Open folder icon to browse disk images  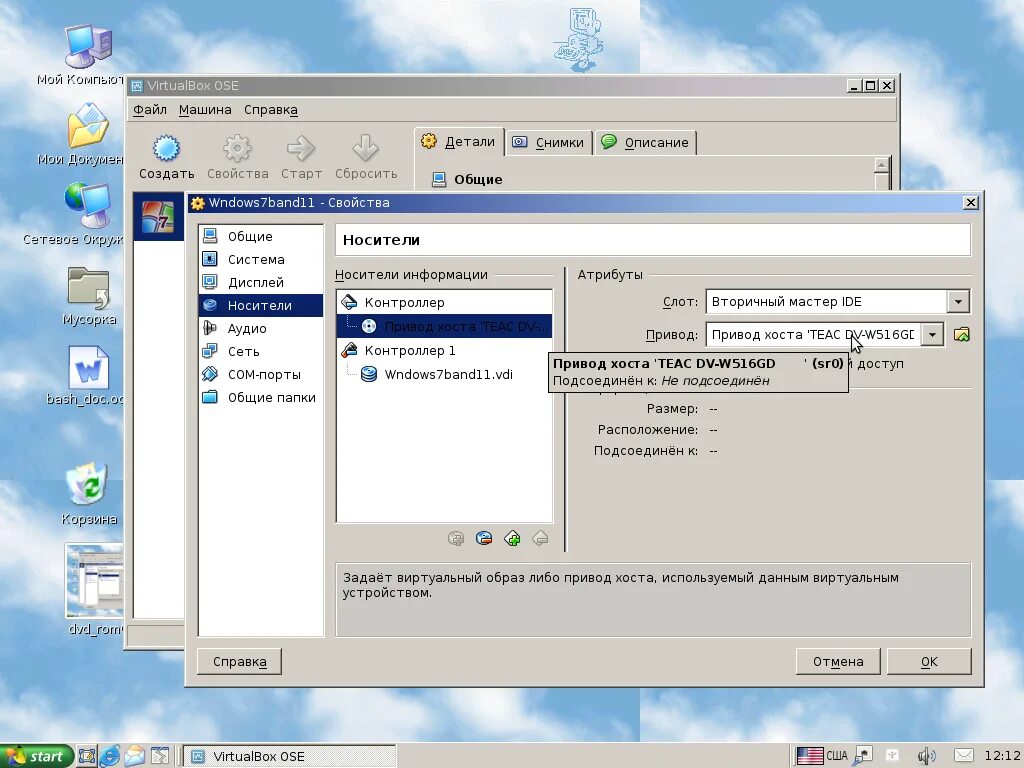(961, 334)
